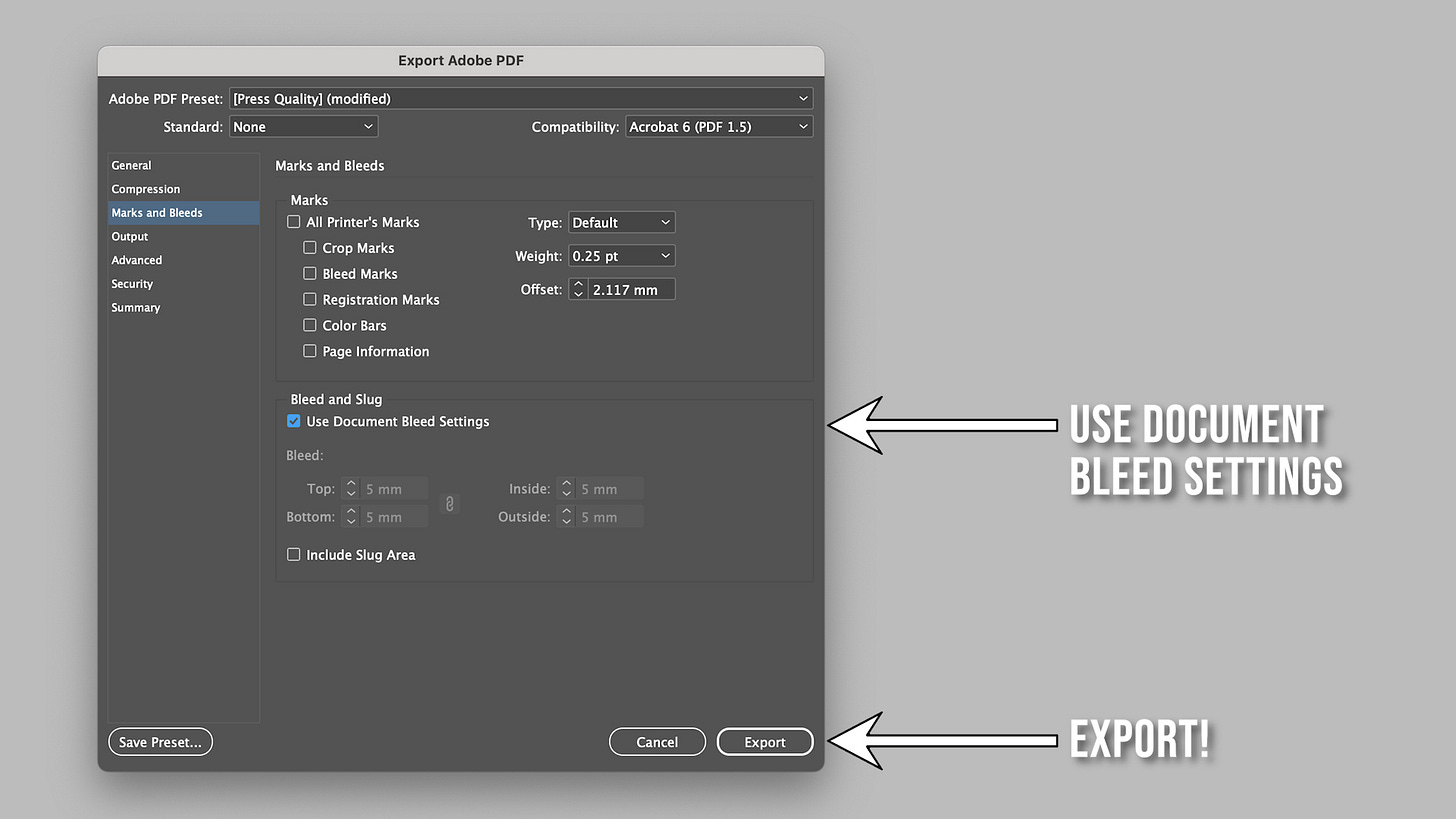Click the Export button

[765, 742]
